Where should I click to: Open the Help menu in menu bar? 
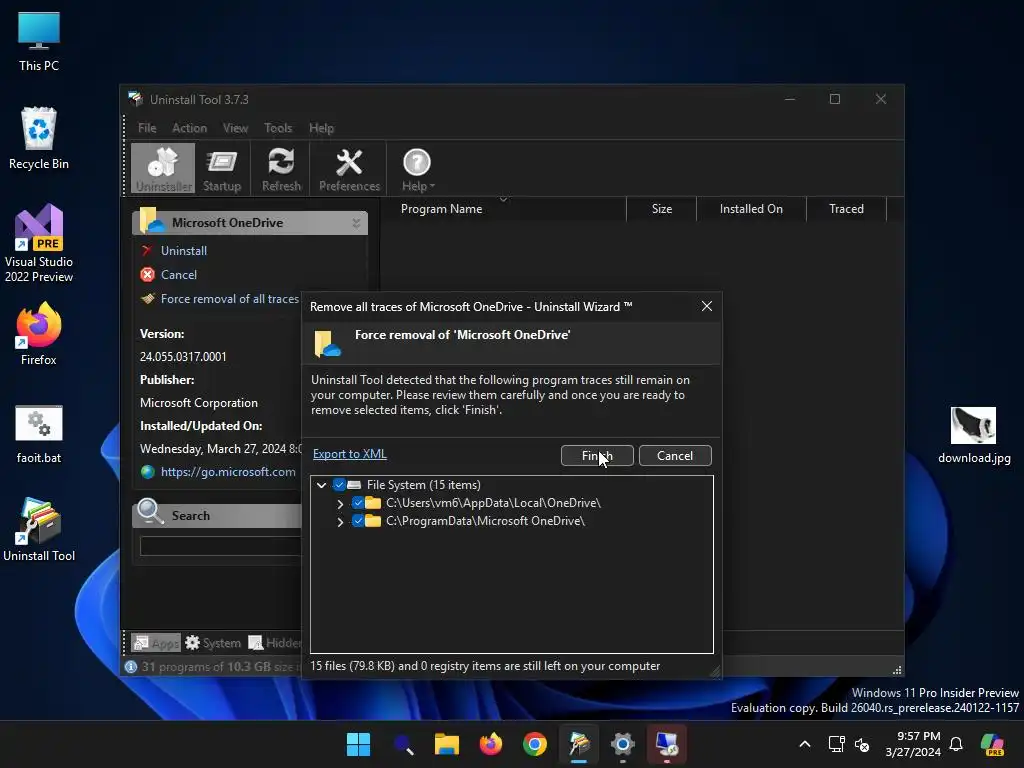pyautogui.click(x=321, y=128)
